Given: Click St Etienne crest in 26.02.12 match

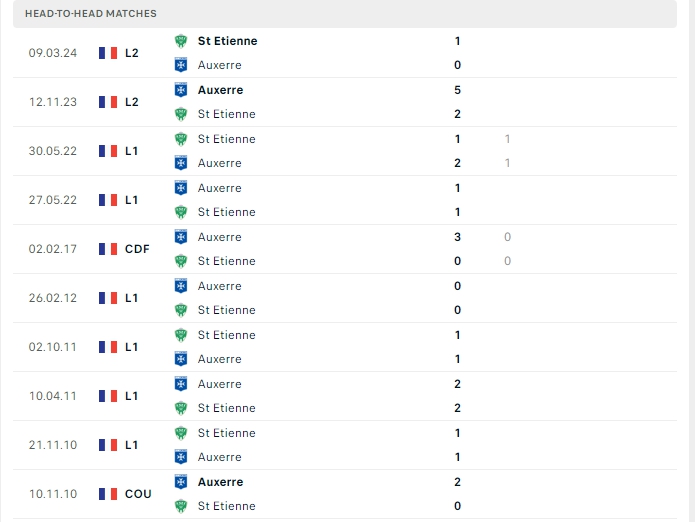Looking at the screenshot, I should click(181, 310).
